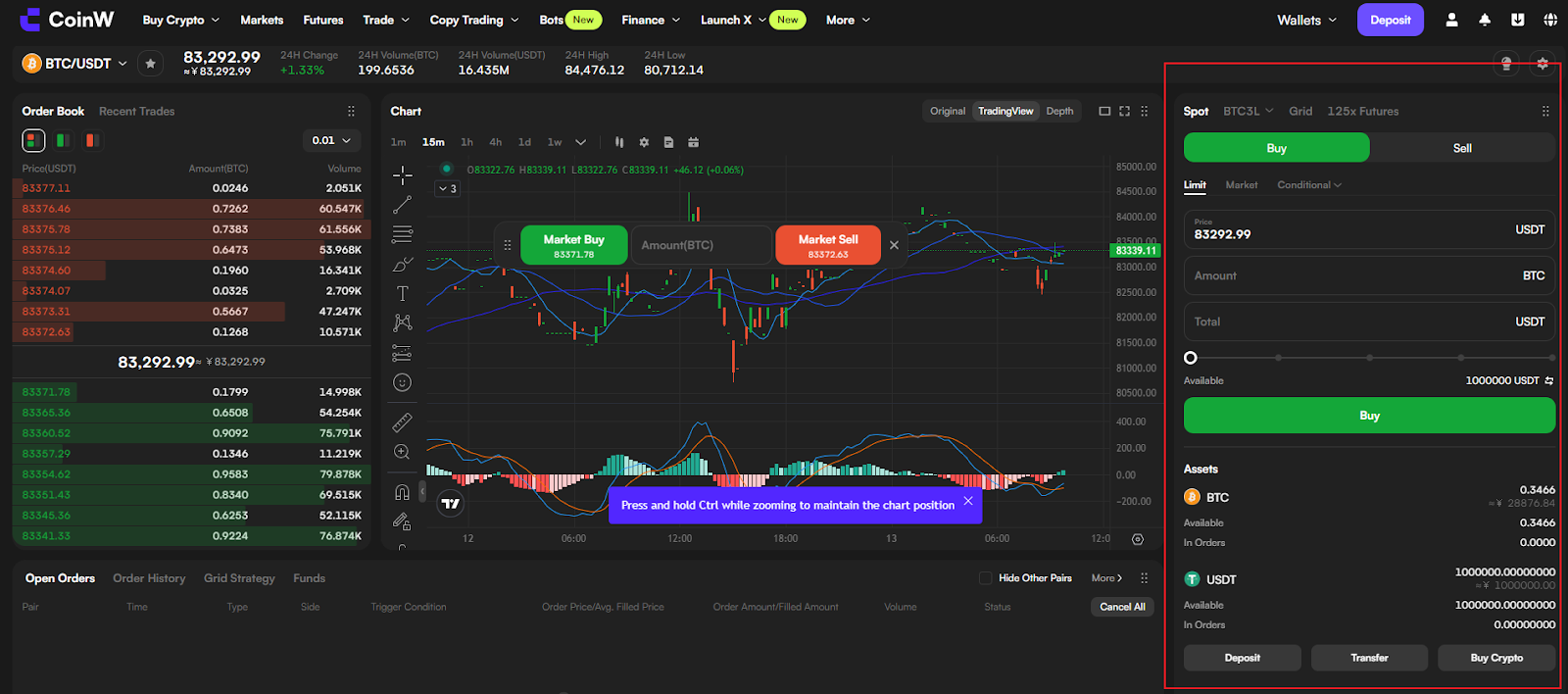Screen dimensions: 1568x694
Task: Open the emoji sticker tool in the chart
Action: [402, 382]
